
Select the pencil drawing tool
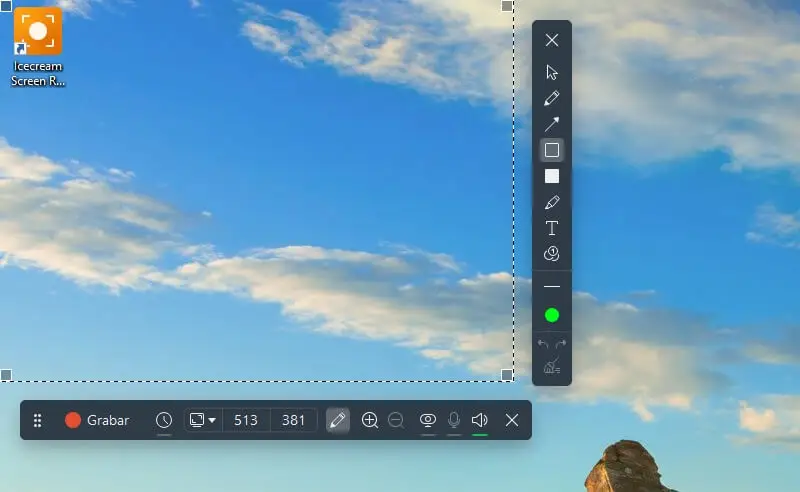552,98
